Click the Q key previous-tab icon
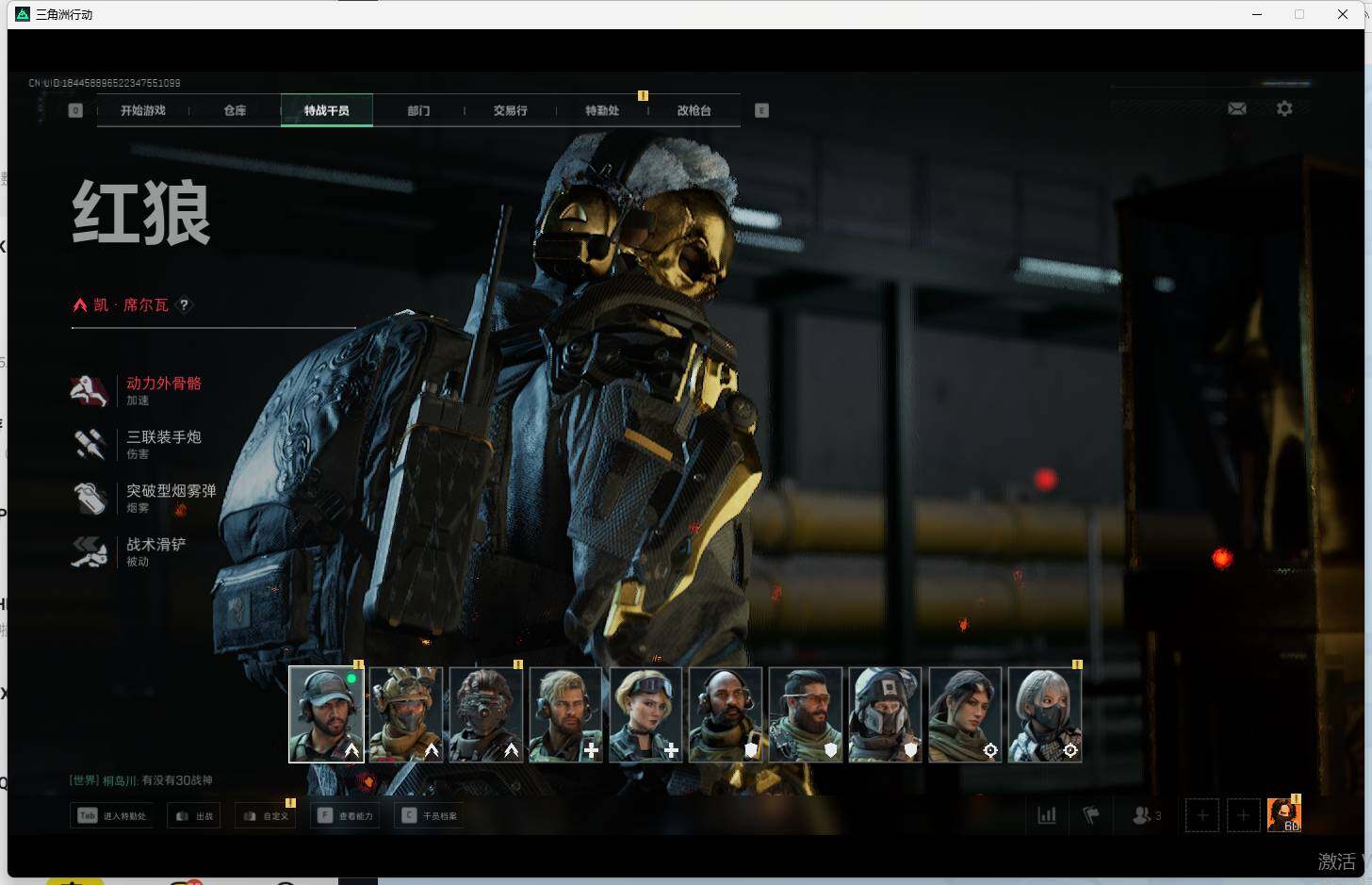This screenshot has height=885, width=1372. pos(76,110)
